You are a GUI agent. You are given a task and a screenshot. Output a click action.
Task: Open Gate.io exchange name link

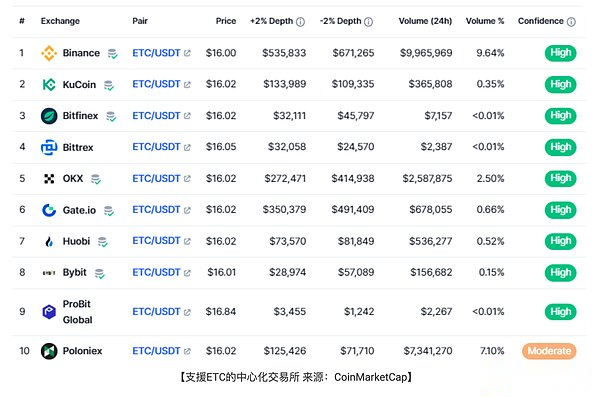pos(79,210)
